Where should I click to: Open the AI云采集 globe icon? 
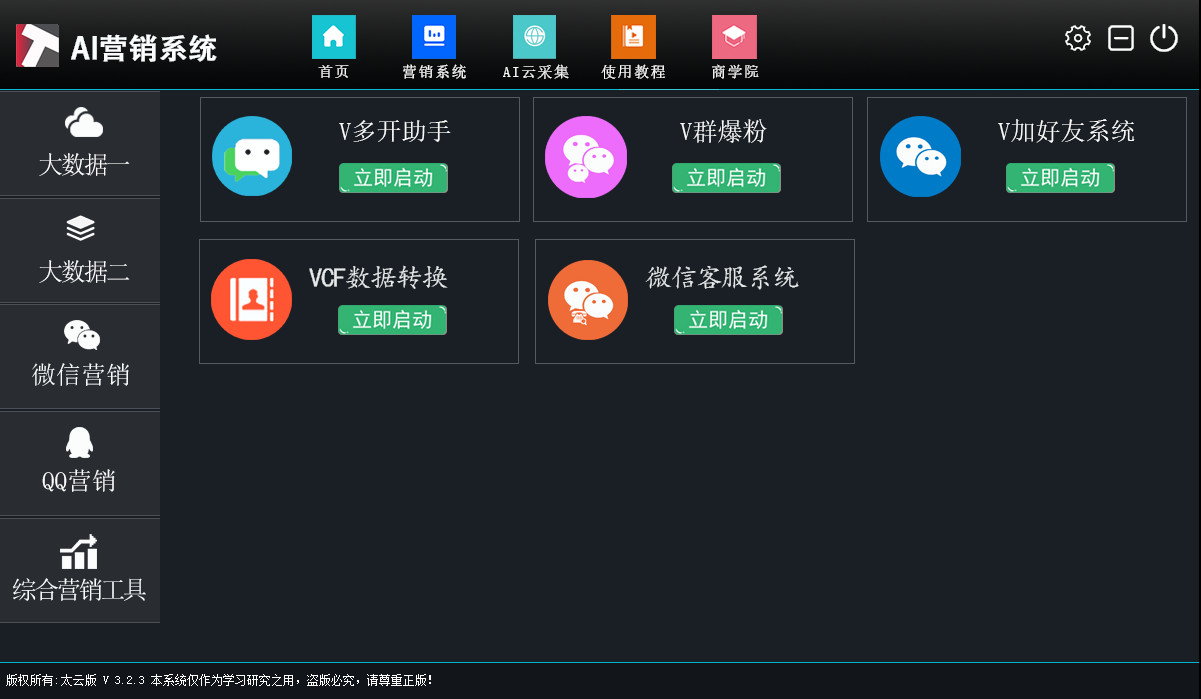click(535, 37)
